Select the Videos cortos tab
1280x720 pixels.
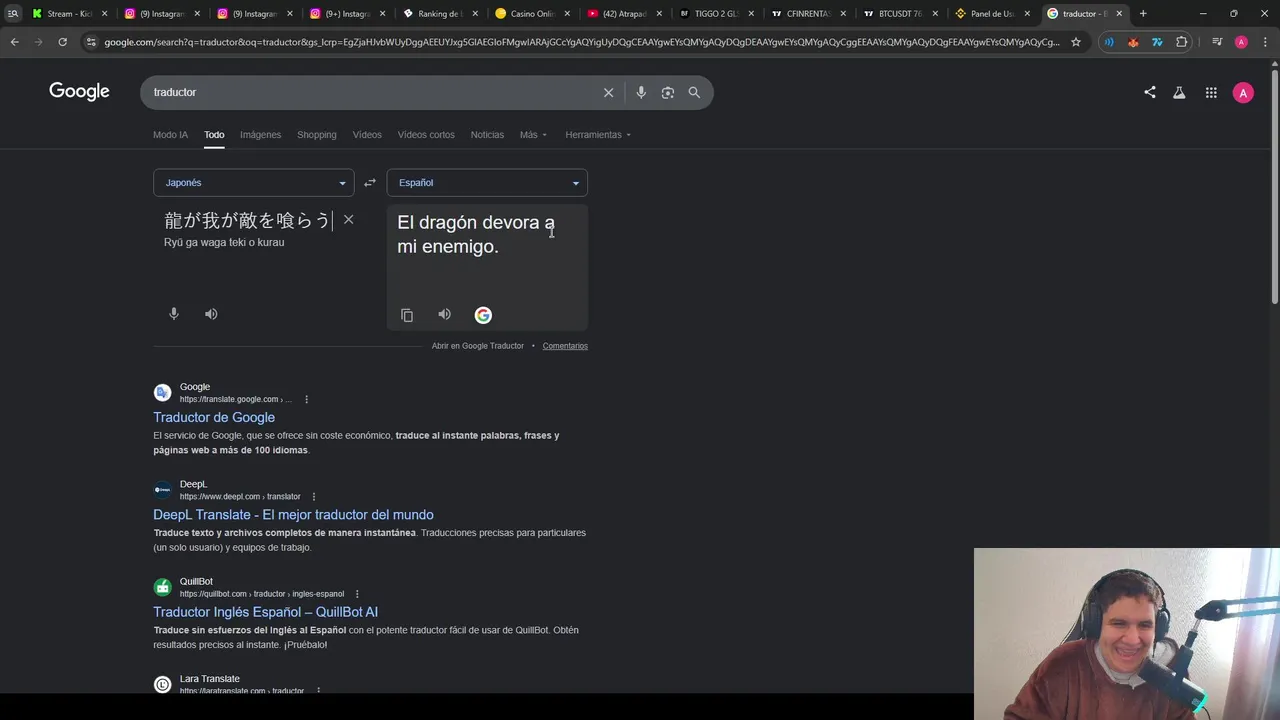tap(426, 135)
